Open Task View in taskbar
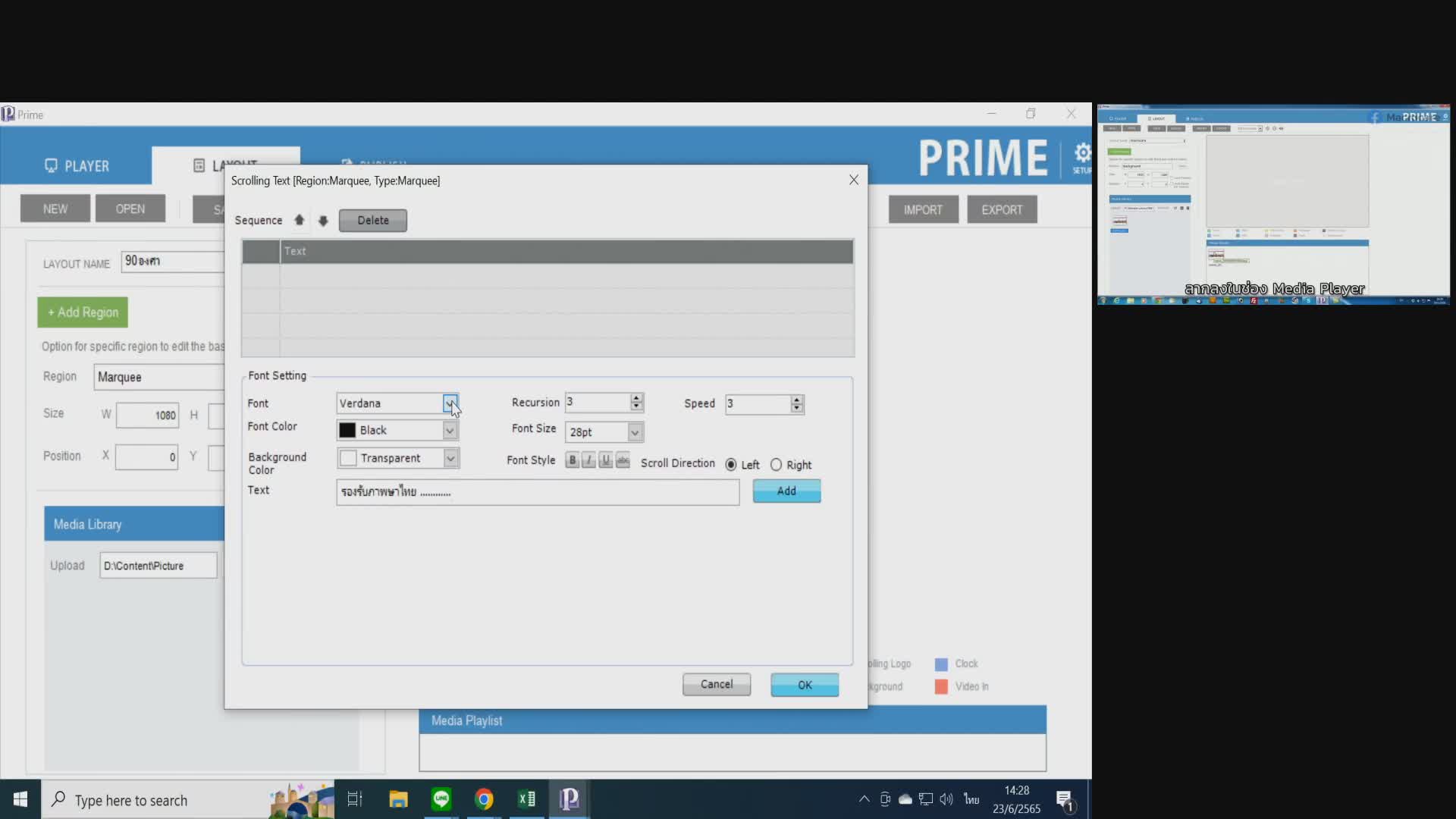Image resolution: width=1456 pixels, height=819 pixels. [x=355, y=799]
